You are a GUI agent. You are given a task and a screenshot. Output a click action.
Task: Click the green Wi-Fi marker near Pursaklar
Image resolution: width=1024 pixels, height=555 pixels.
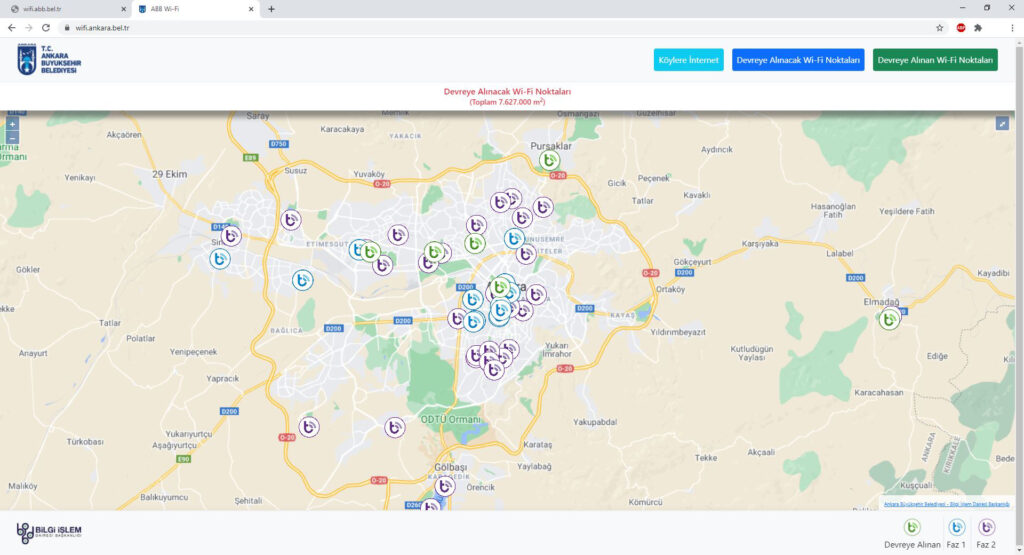click(x=549, y=160)
